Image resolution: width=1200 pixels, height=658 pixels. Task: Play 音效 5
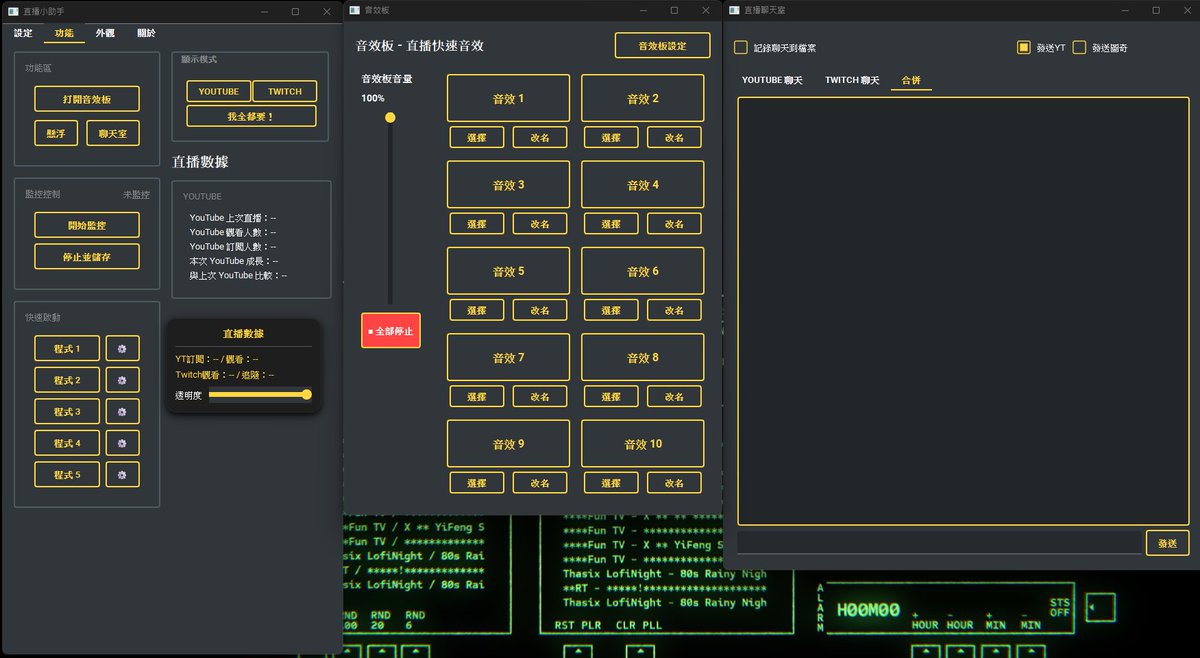click(x=508, y=271)
